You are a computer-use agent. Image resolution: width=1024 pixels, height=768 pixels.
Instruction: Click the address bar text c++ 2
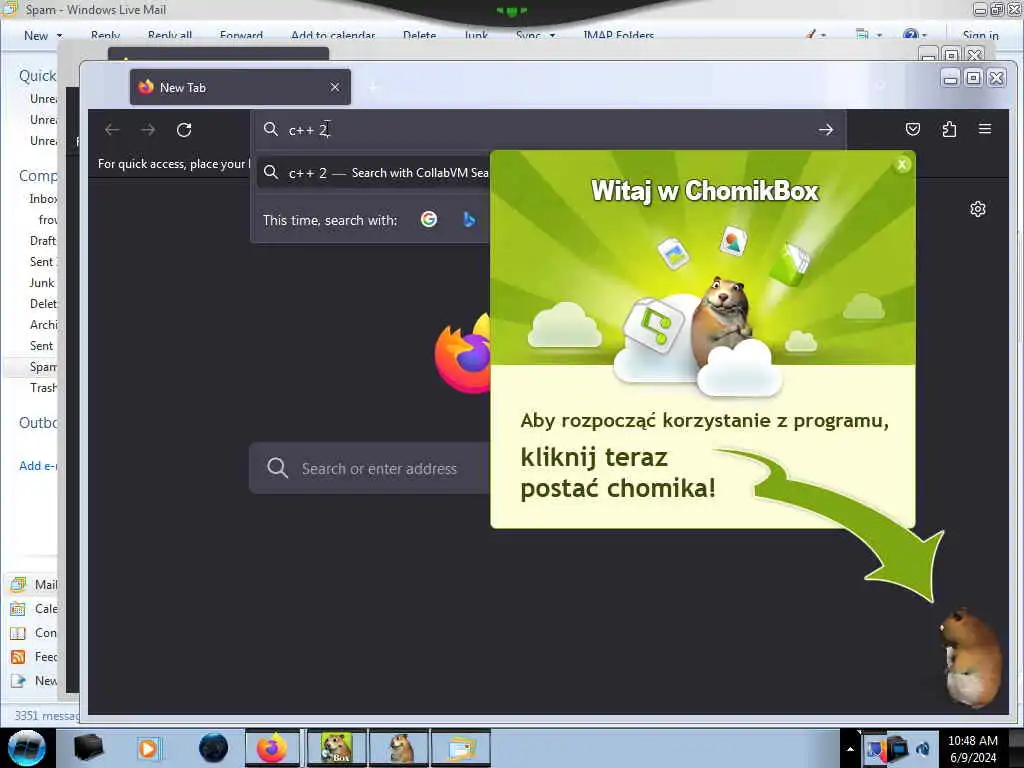pyautogui.click(x=307, y=130)
